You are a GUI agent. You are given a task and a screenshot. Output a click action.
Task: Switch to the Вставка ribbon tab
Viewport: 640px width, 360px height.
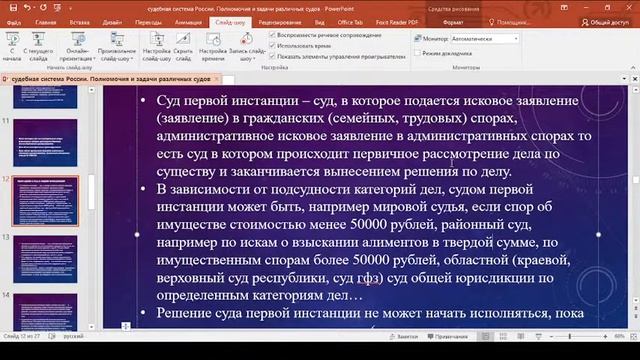click(x=79, y=22)
